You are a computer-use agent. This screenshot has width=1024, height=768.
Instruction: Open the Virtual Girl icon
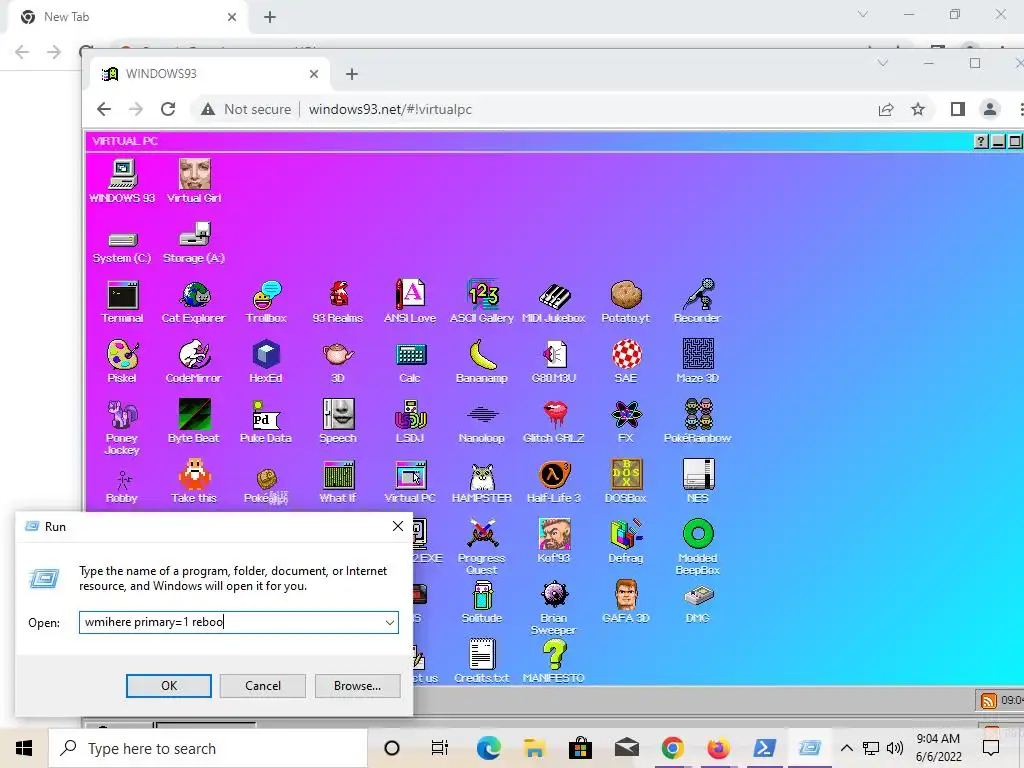[194, 181]
